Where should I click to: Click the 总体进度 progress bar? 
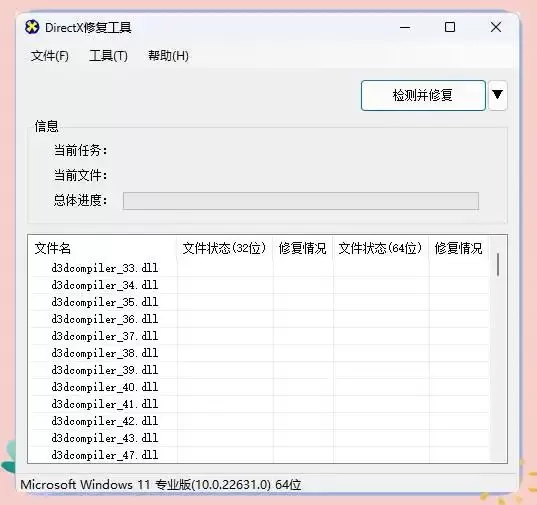click(x=301, y=201)
